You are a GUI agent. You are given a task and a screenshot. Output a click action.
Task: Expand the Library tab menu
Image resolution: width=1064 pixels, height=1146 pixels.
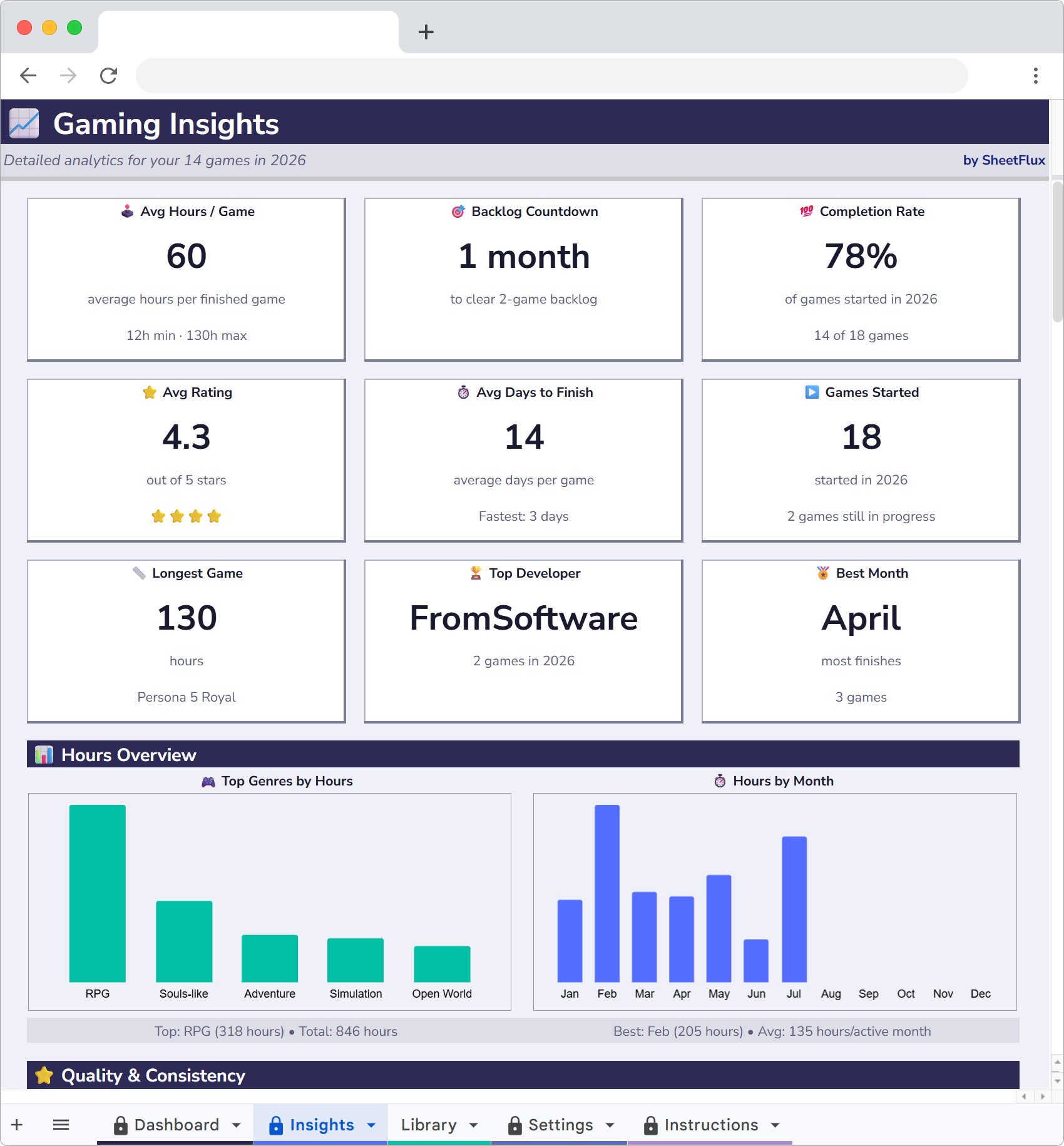point(473,1125)
